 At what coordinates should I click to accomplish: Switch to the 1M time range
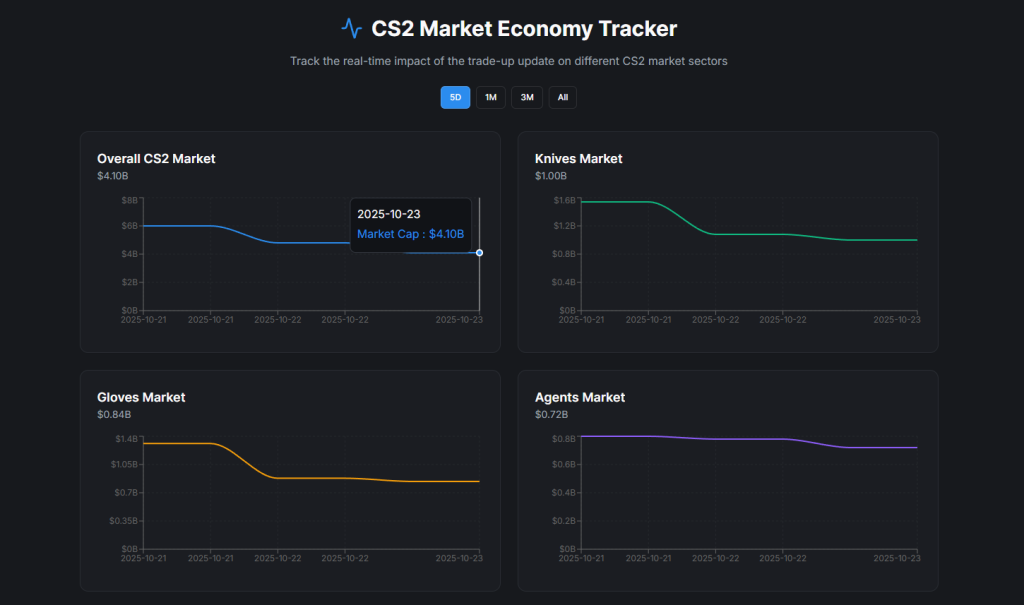click(x=490, y=97)
